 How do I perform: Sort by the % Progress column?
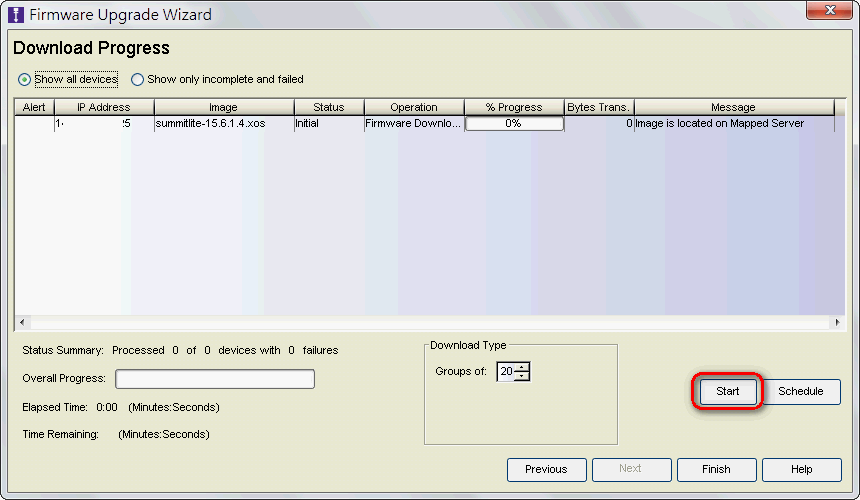tap(514, 107)
